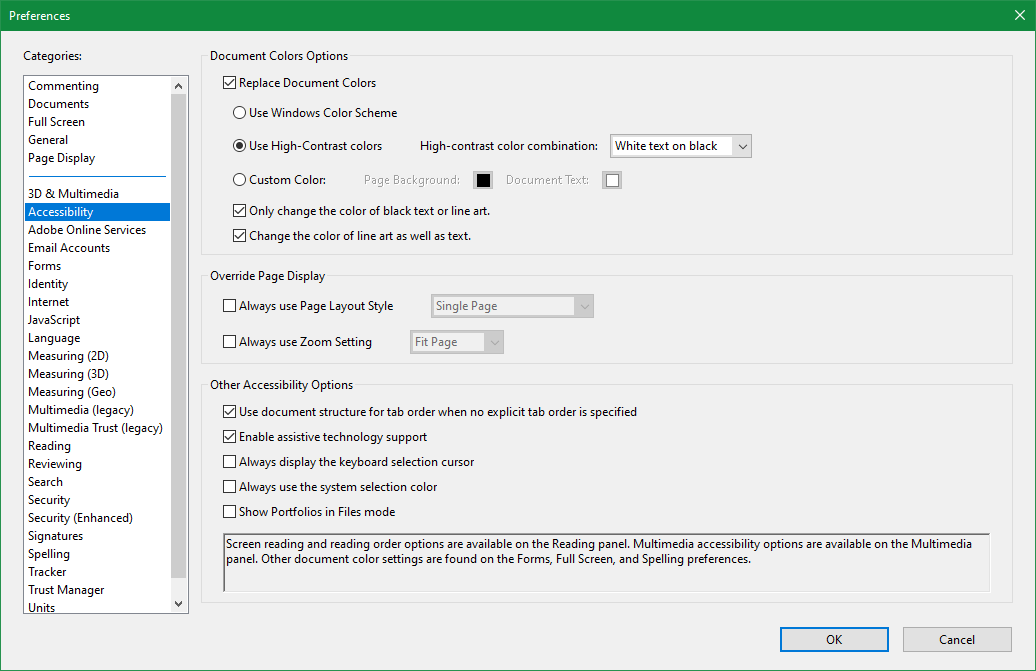
Task: Expand the Fit Page zoom dropdown
Action: click(x=457, y=342)
